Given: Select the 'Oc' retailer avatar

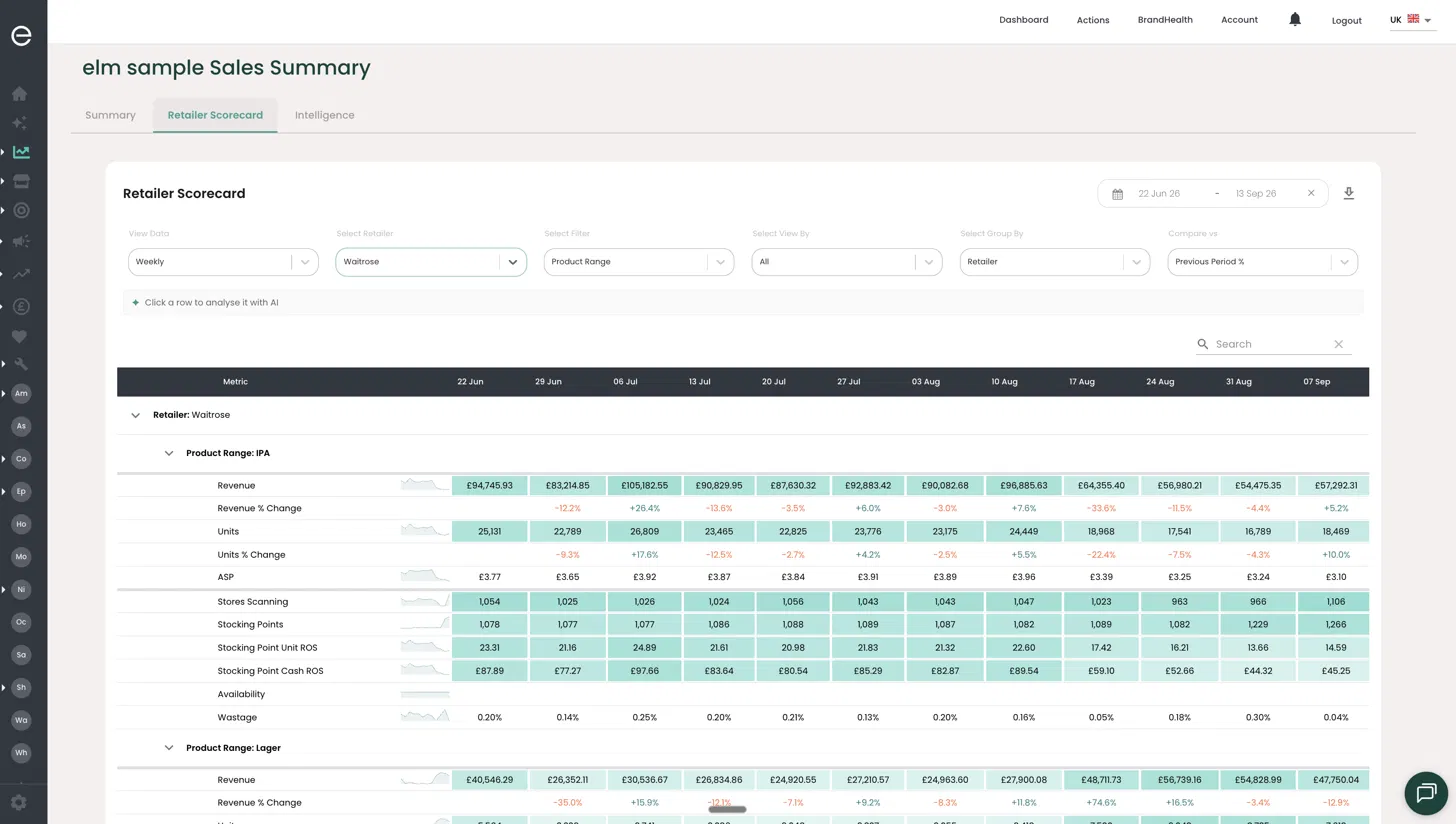Looking at the screenshot, I should pos(21,622).
